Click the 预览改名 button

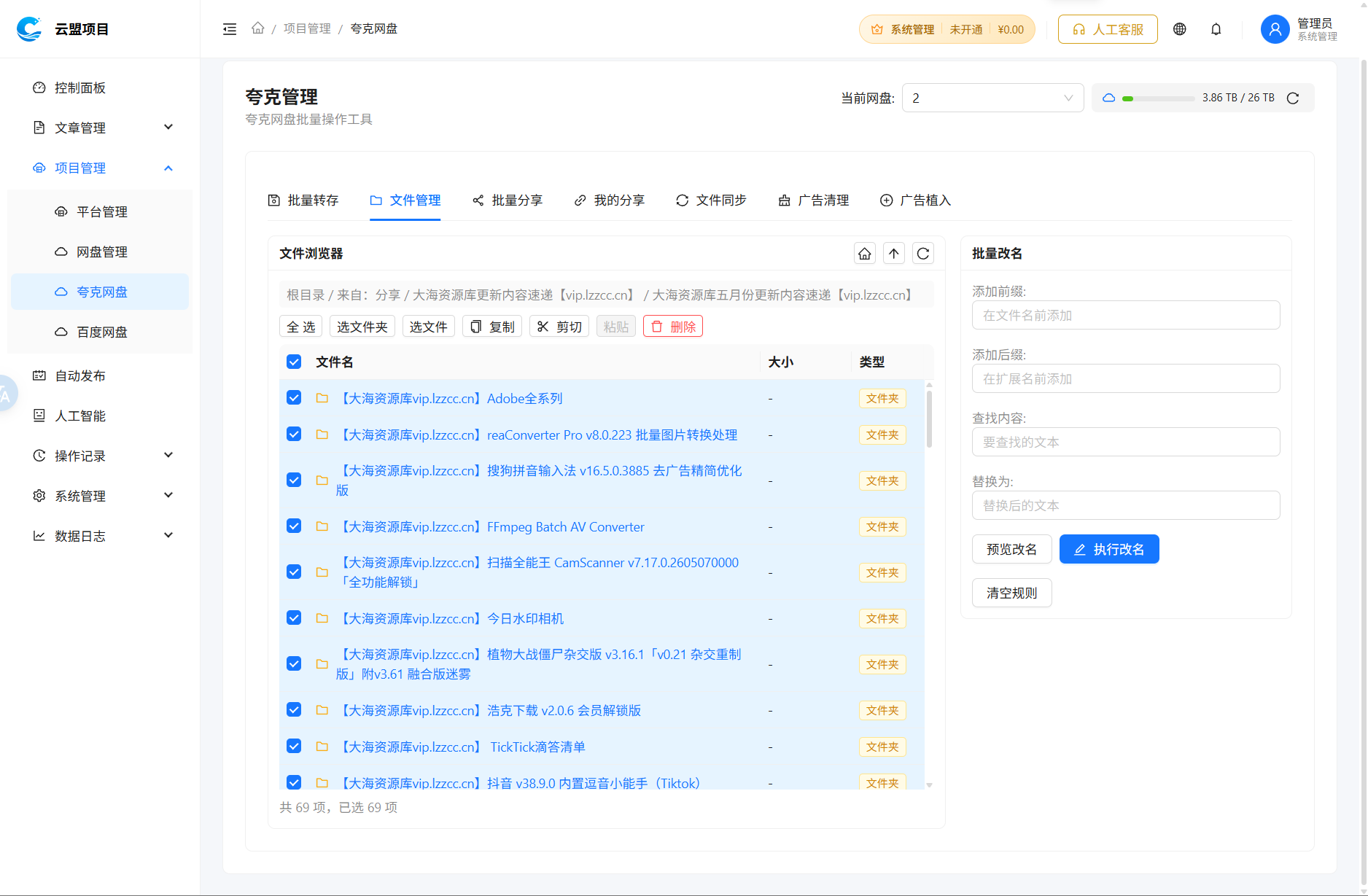[x=1011, y=549]
